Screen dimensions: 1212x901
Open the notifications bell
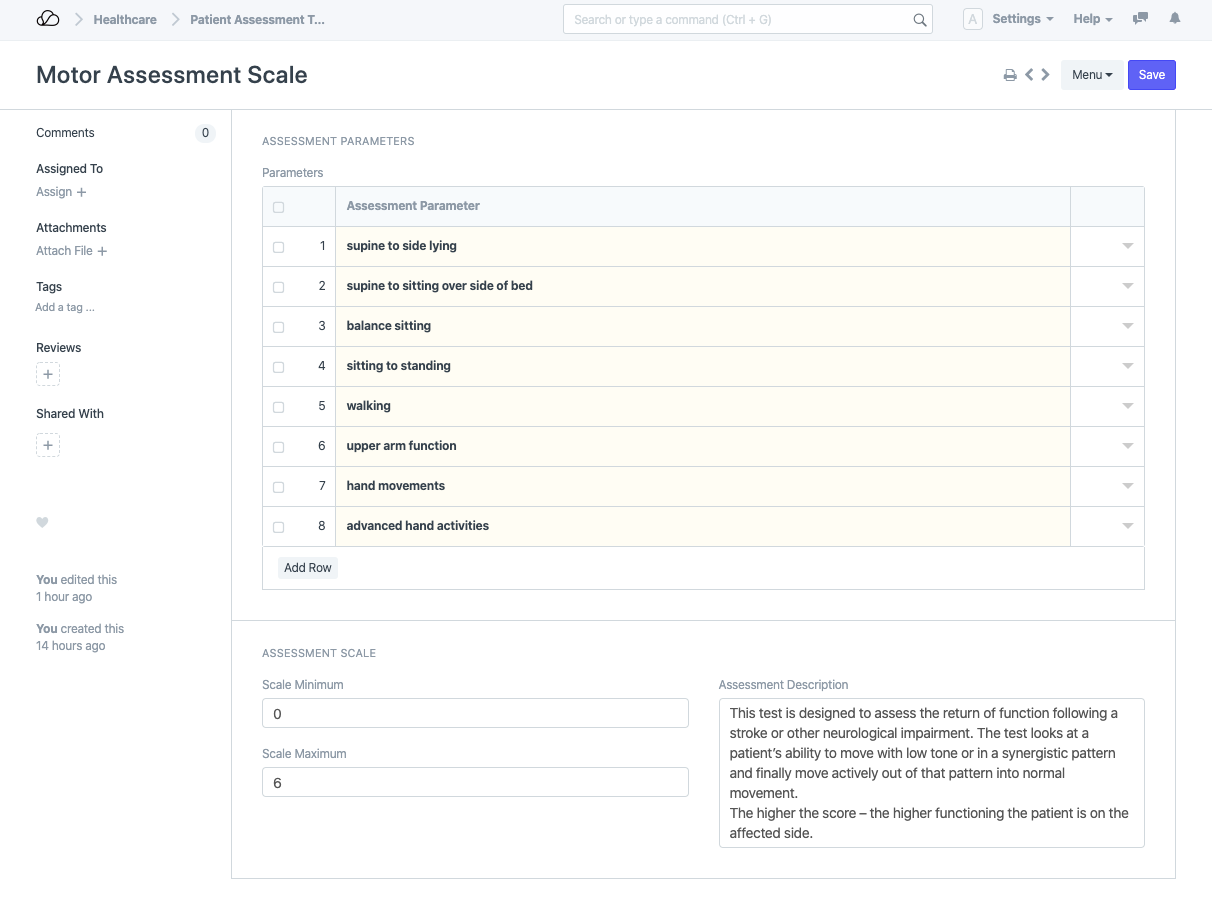1175,19
